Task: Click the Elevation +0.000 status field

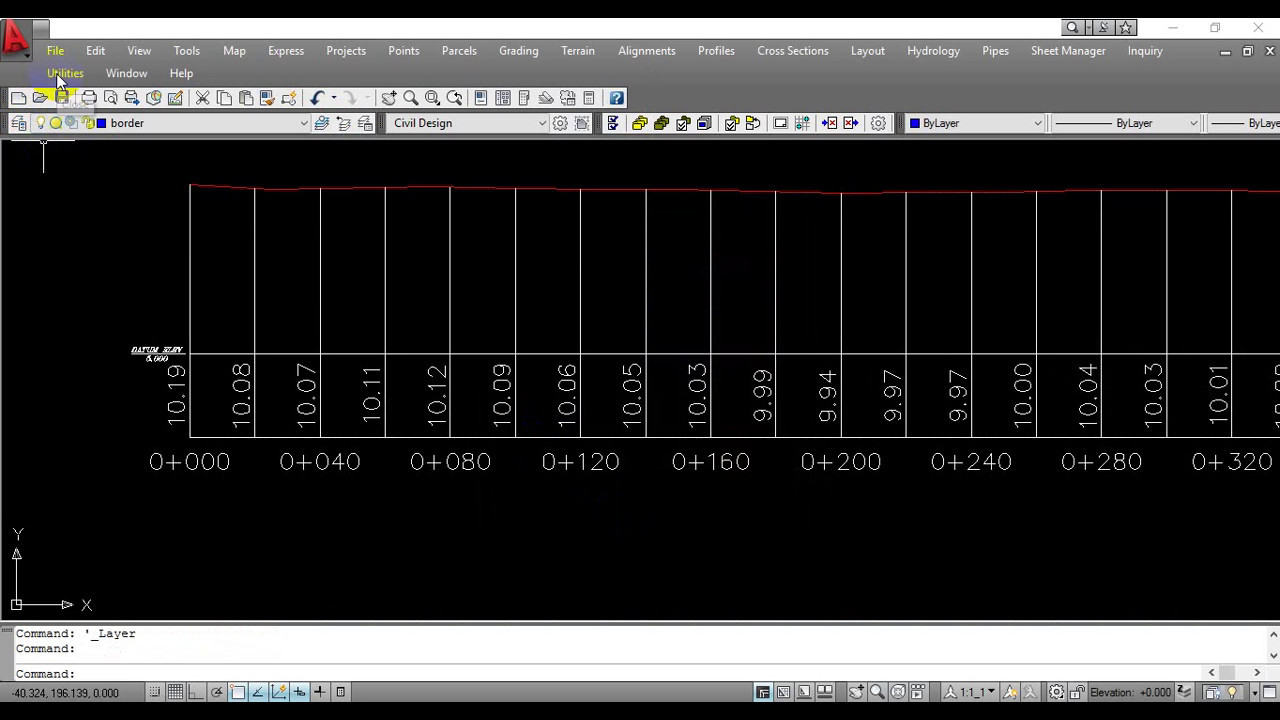Action: [1131, 692]
